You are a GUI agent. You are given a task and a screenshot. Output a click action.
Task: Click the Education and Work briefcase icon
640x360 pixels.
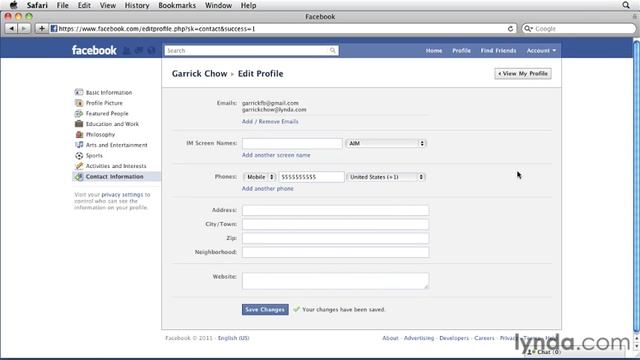click(79, 124)
